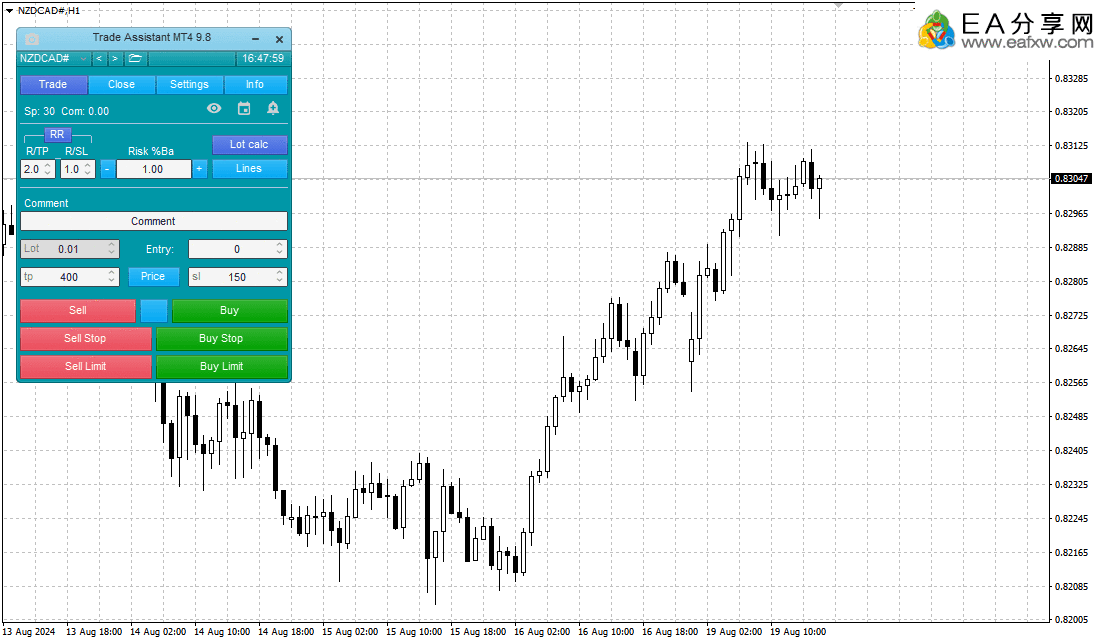Click the Buy Limit button
1095x643 pixels.
[x=221, y=367]
